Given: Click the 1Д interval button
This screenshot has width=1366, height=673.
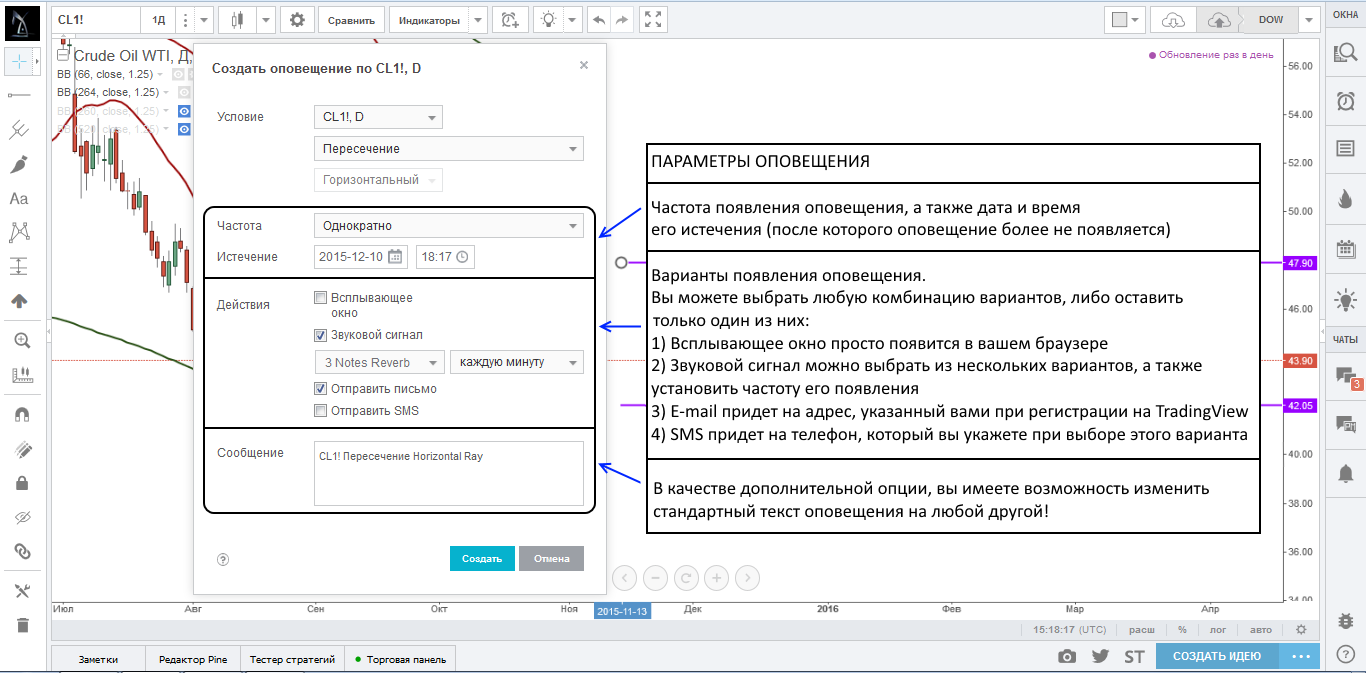Looking at the screenshot, I should (159, 19).
